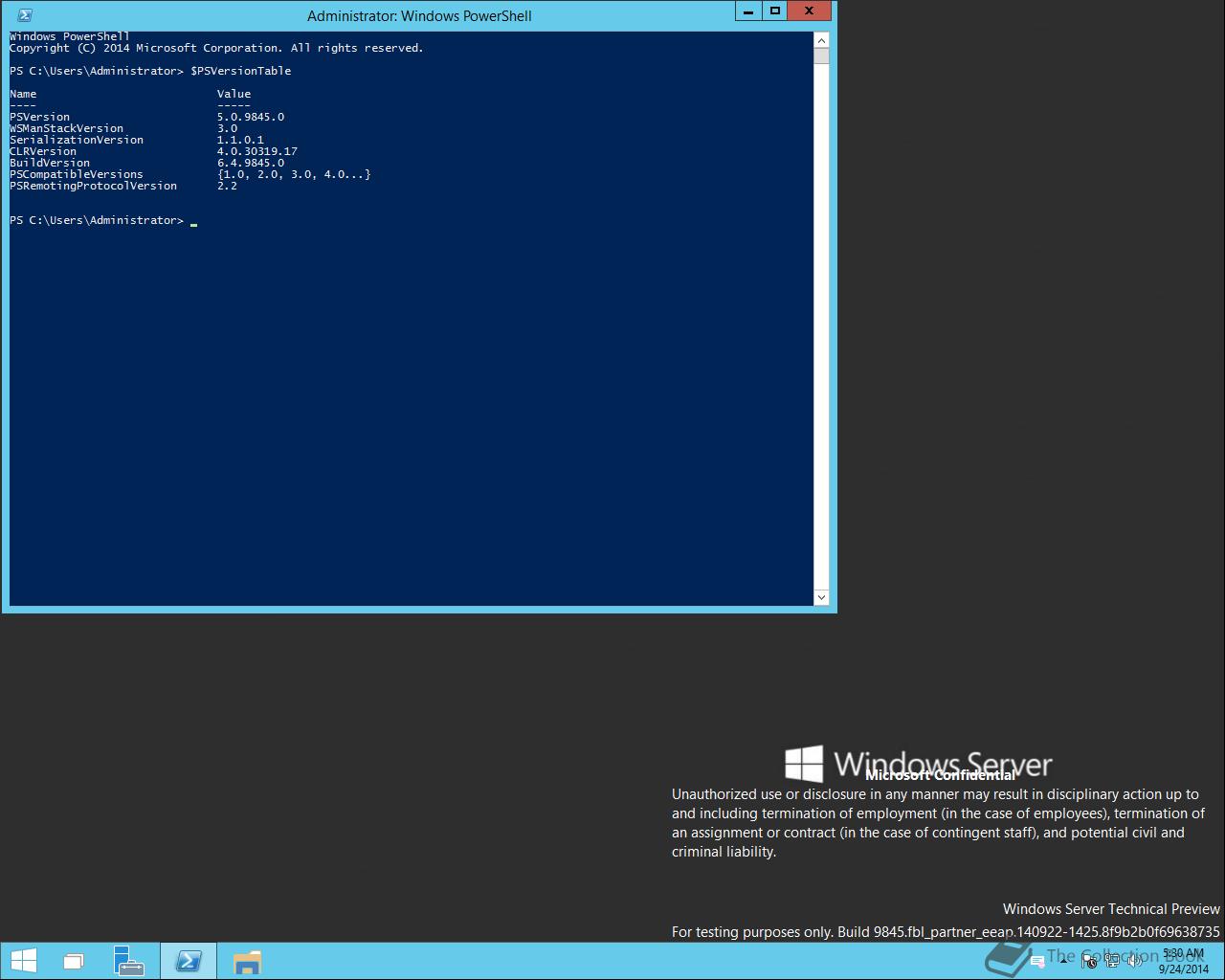Click the PSVersion value 5.0.9845.0

251,117
